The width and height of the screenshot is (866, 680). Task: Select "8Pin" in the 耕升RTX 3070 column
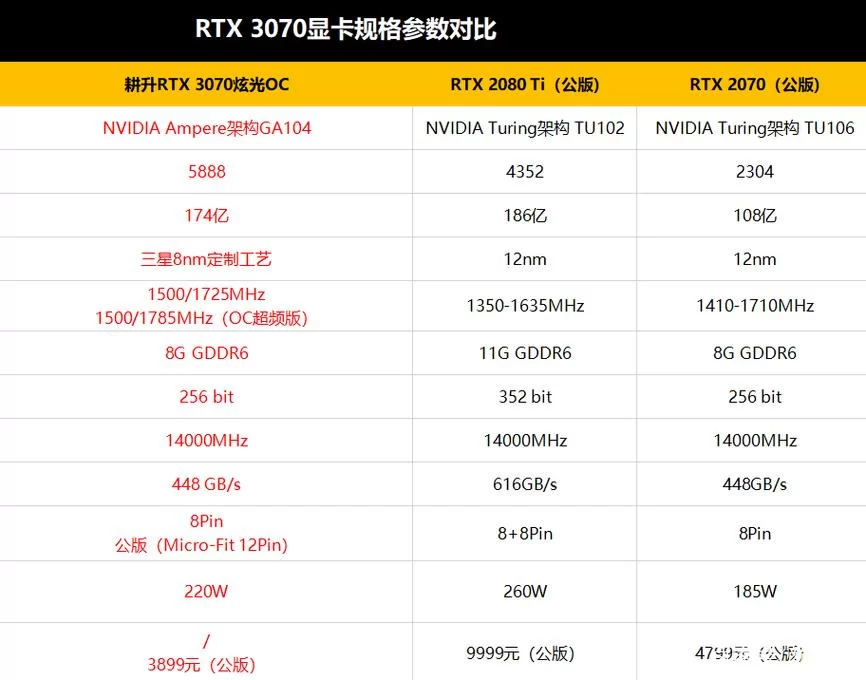207,521
